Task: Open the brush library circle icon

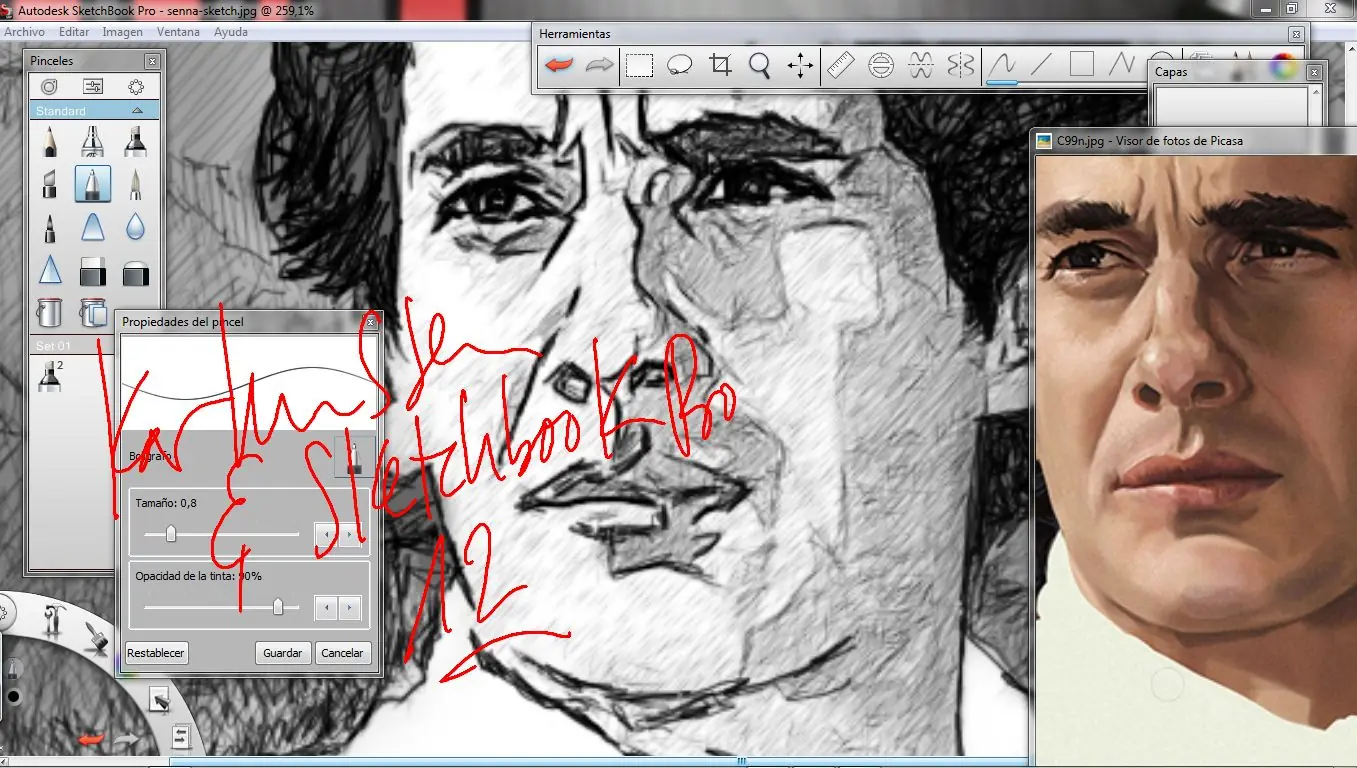Action: point(49,87)
